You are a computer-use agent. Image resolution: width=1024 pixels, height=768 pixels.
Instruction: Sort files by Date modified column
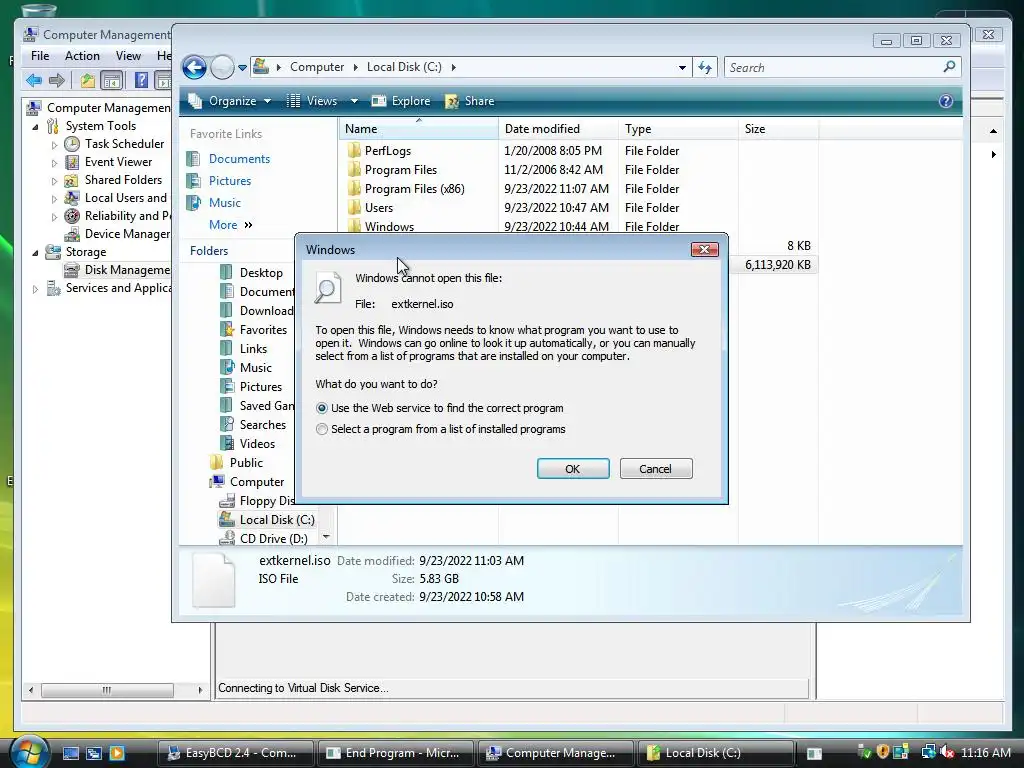point(558,129)
